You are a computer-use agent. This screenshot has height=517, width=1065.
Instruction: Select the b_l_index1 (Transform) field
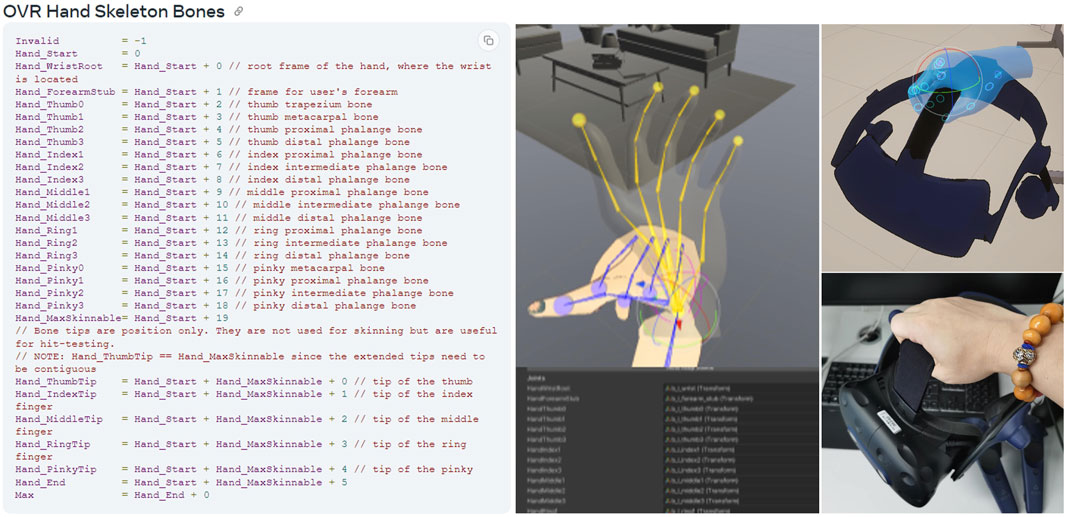click(741, 450)
